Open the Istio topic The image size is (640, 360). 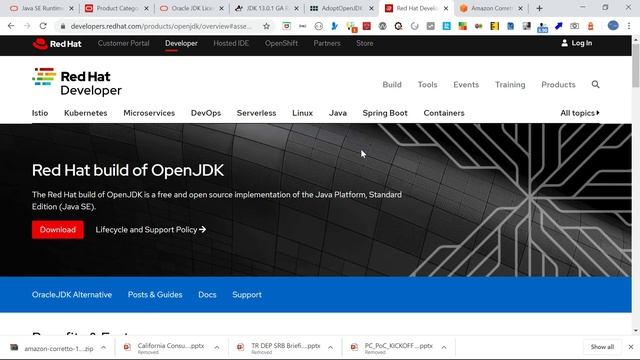pyautogui.click(x=40, y=113)
